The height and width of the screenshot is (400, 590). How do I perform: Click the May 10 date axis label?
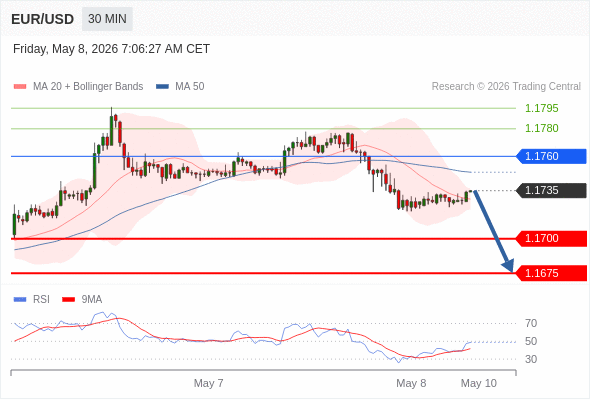[479, 383]
